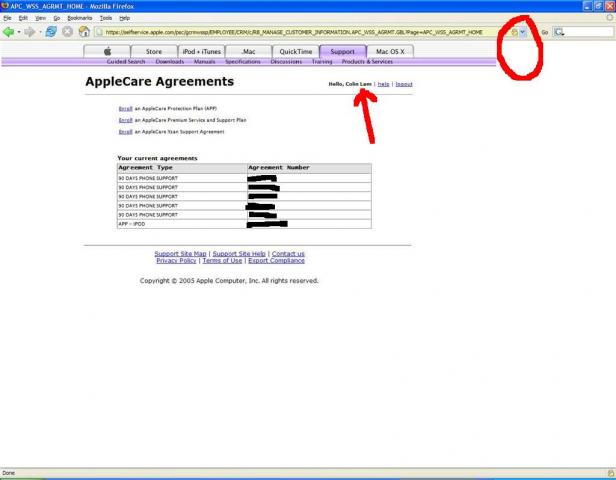Open the Training subnav link
This screenshot has width=616, height=480.
[x=322, y=62]
